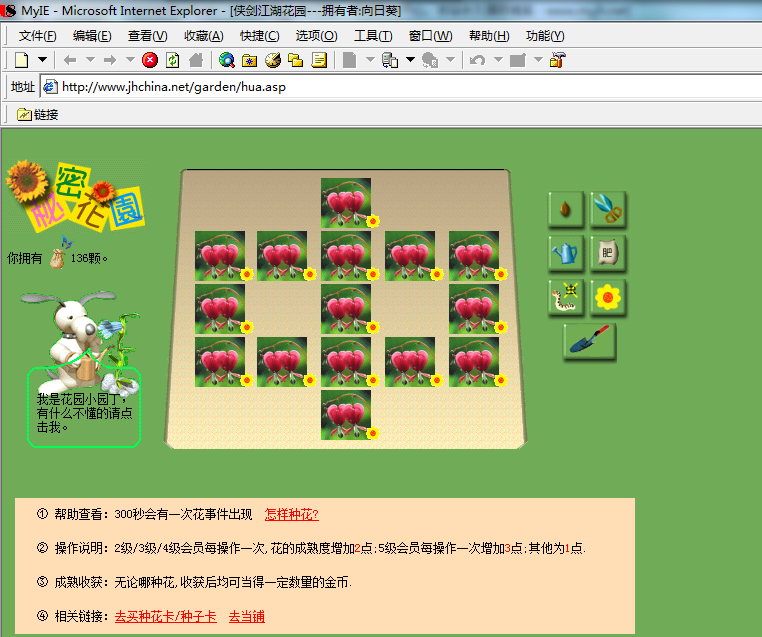
Task: Pick the pest control worm tool
Action: click(x=566, y=297)
